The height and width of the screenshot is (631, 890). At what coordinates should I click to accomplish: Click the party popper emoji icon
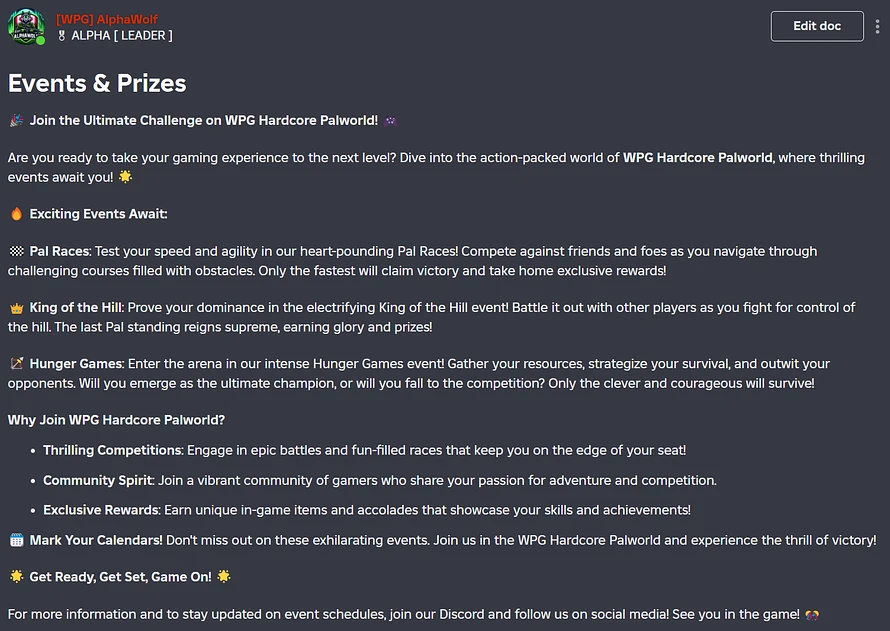click(x=16, y=120)
